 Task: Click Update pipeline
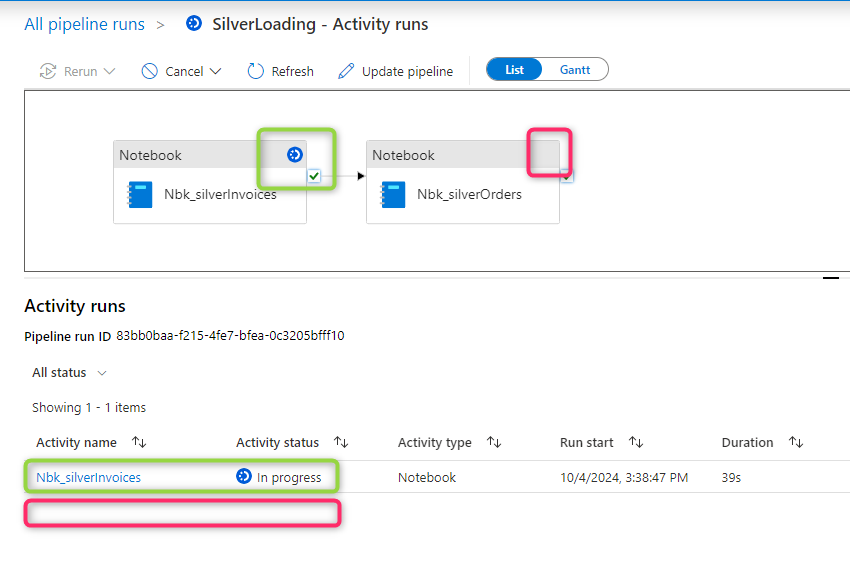[x=395, y=71]
